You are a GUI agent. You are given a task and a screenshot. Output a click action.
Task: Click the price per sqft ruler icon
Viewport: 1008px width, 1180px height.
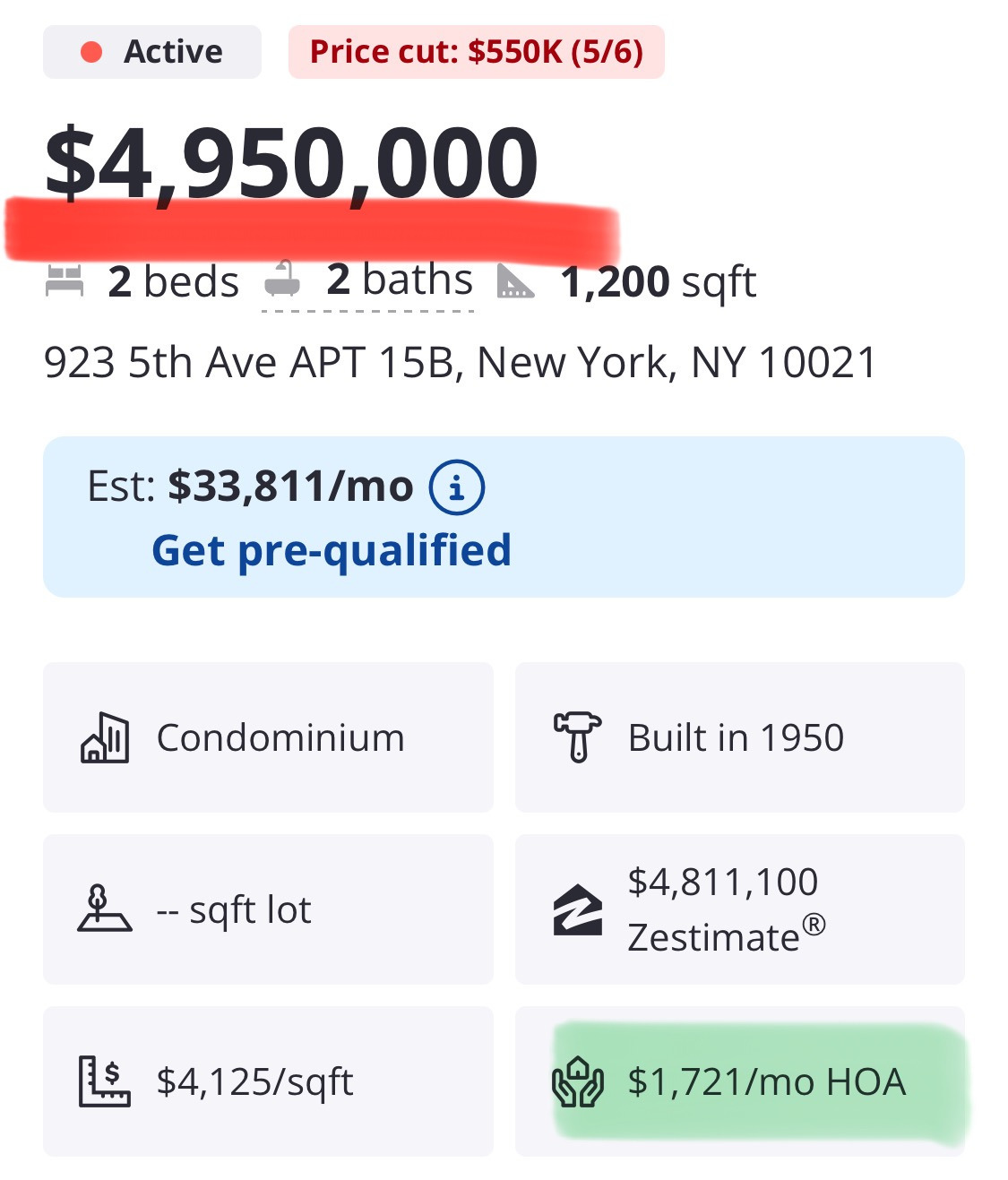click(x=104, y=1081)
